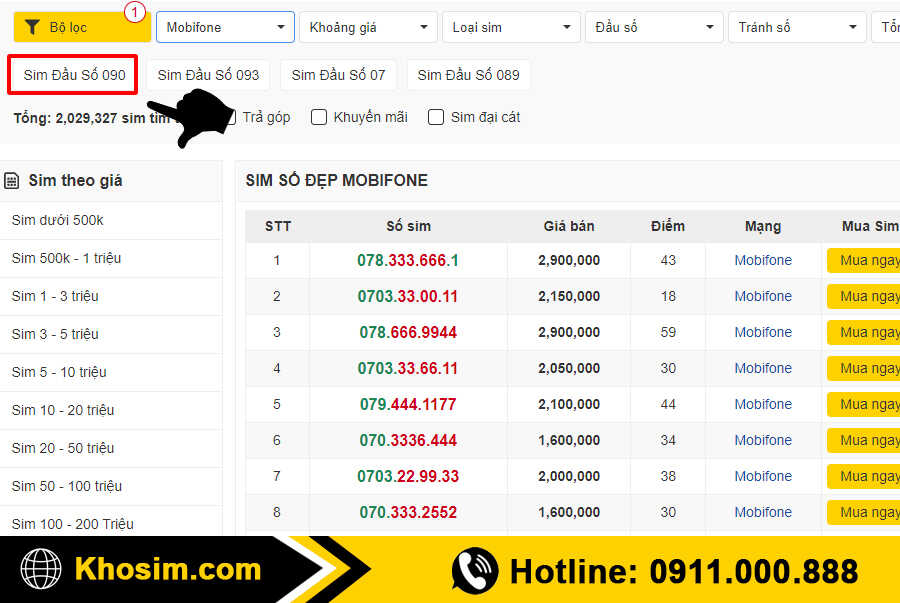Click the list icon beside Sim theo giá
This screenshot has width=900, height=603.
coord(12,181)
